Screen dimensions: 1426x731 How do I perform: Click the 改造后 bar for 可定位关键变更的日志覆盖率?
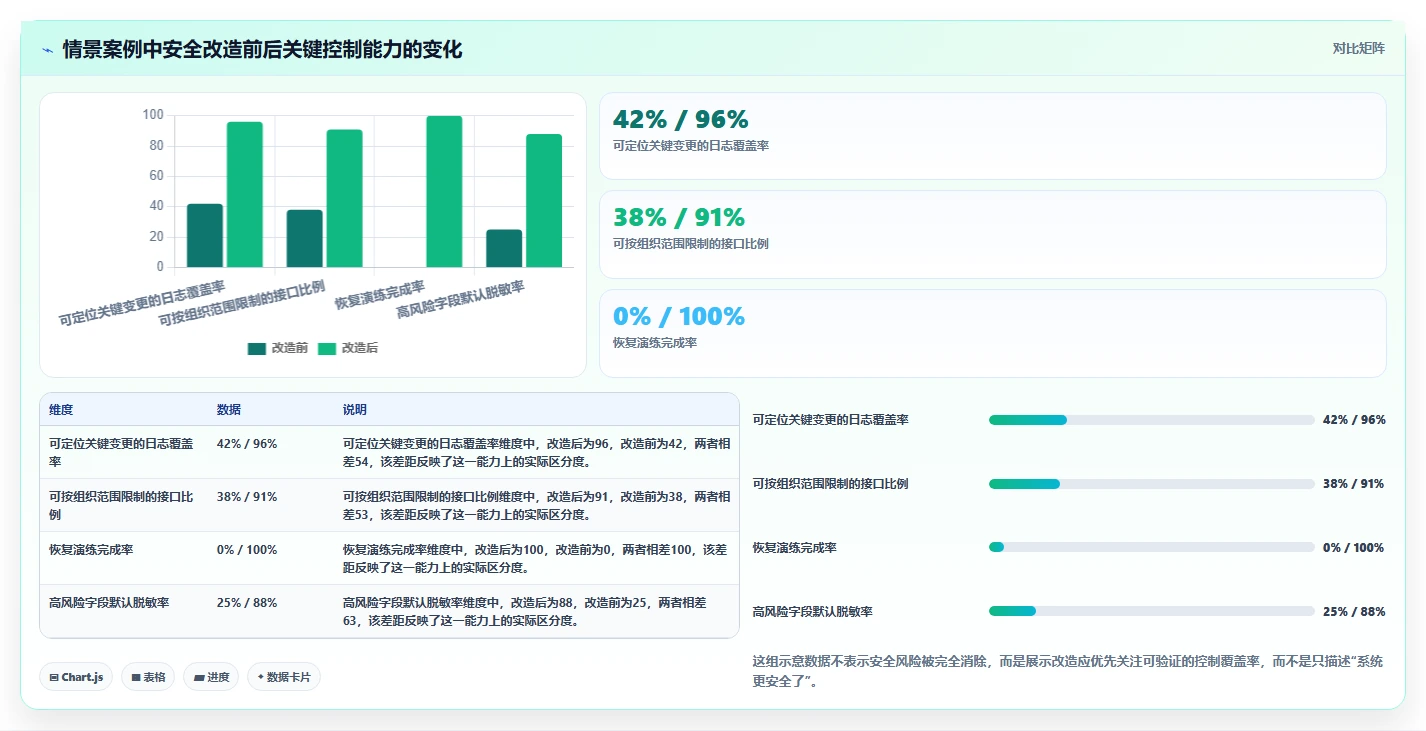coord(245,195)
